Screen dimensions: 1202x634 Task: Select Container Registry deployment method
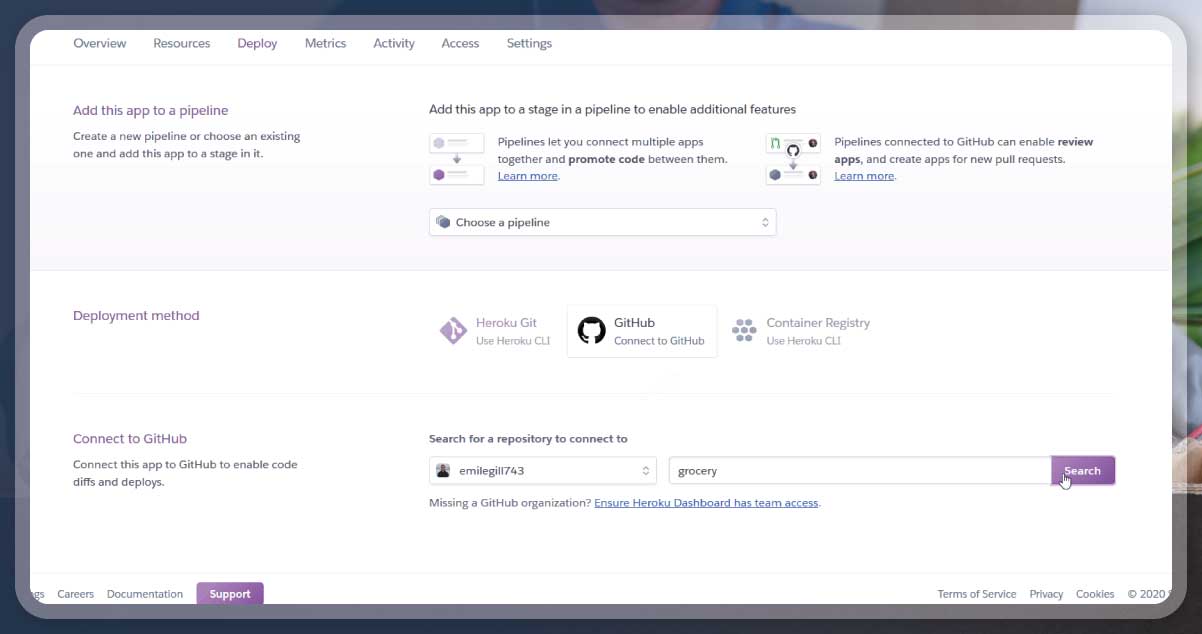[x=801, y=331]
